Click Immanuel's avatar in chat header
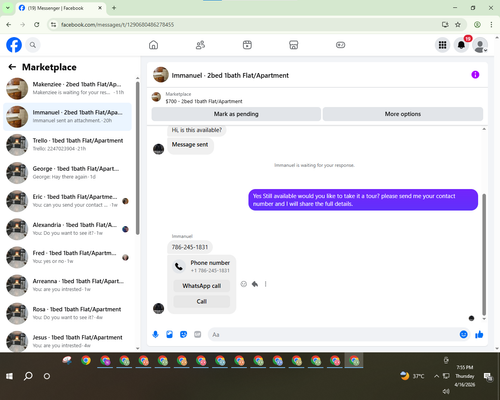The image size is (500, 400). pyautogui.click(x=161, y=75)
